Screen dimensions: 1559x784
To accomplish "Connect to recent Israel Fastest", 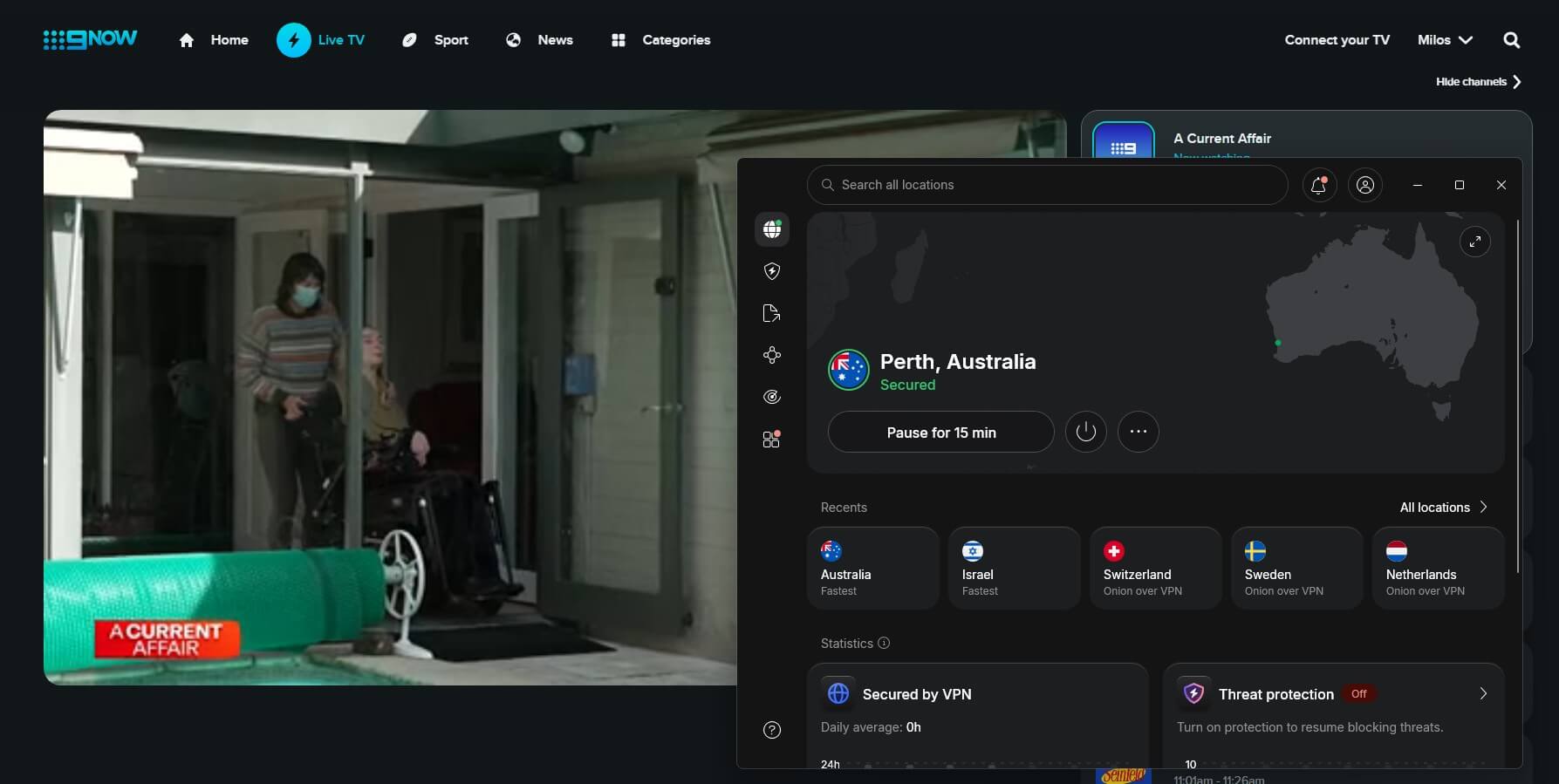I will (x=1015, y=568).
